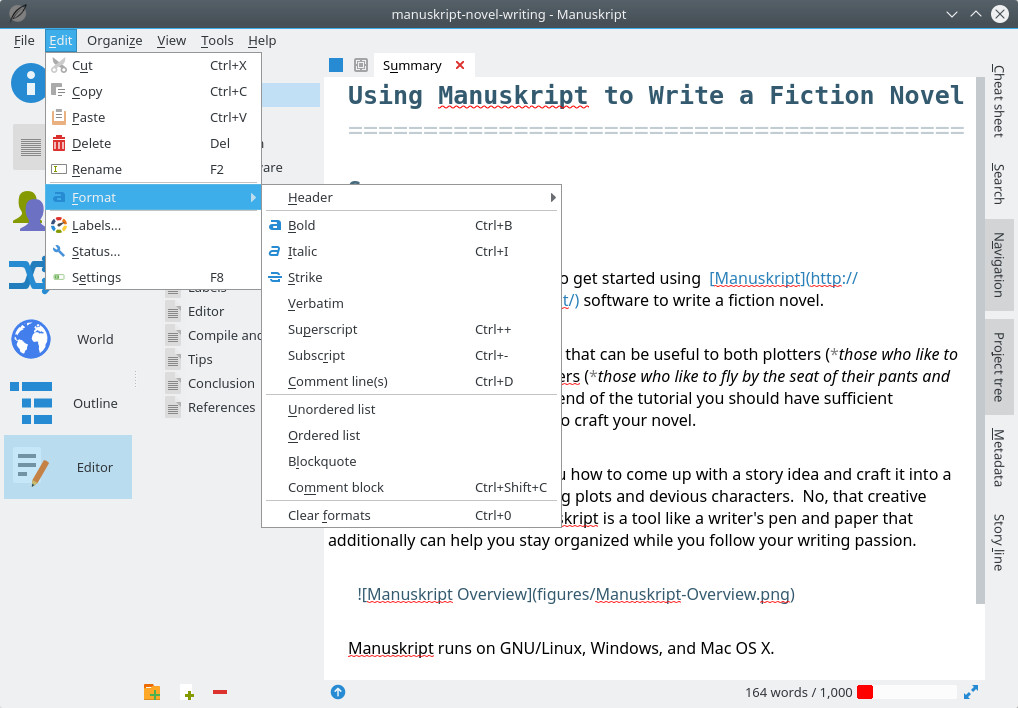Image resolution: width=1018 pixels, height=708 pixels.
Task: Open the File menu
Action: [x=24, y=40]
